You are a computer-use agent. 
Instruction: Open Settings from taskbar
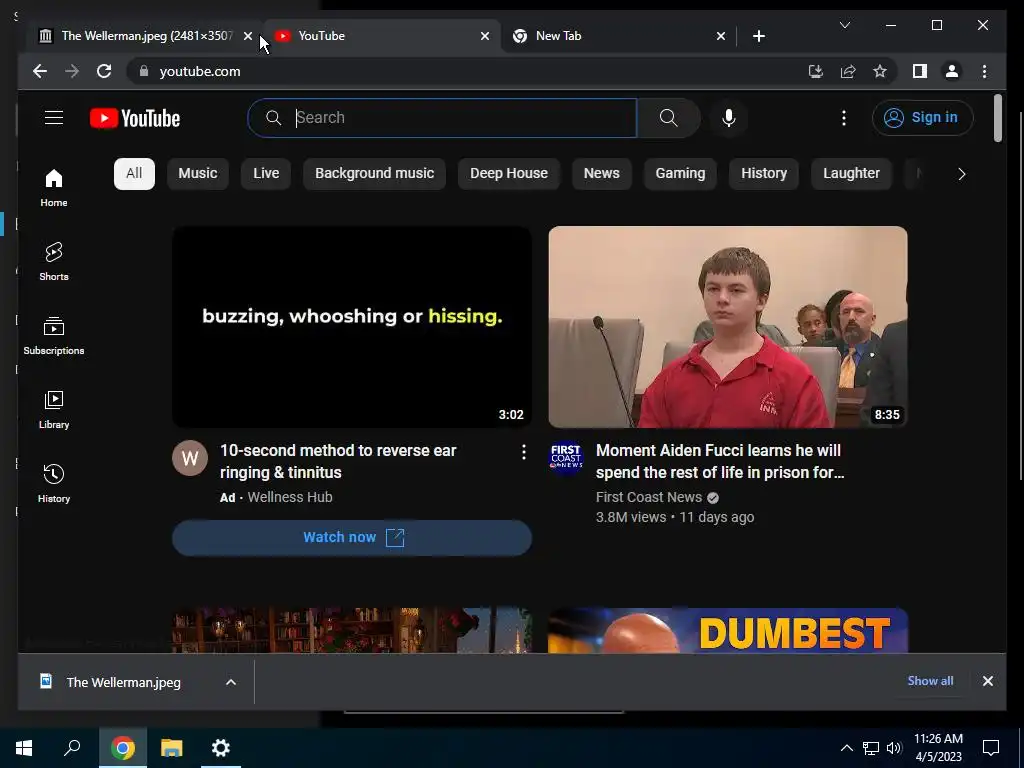click(x=221, y=748)
